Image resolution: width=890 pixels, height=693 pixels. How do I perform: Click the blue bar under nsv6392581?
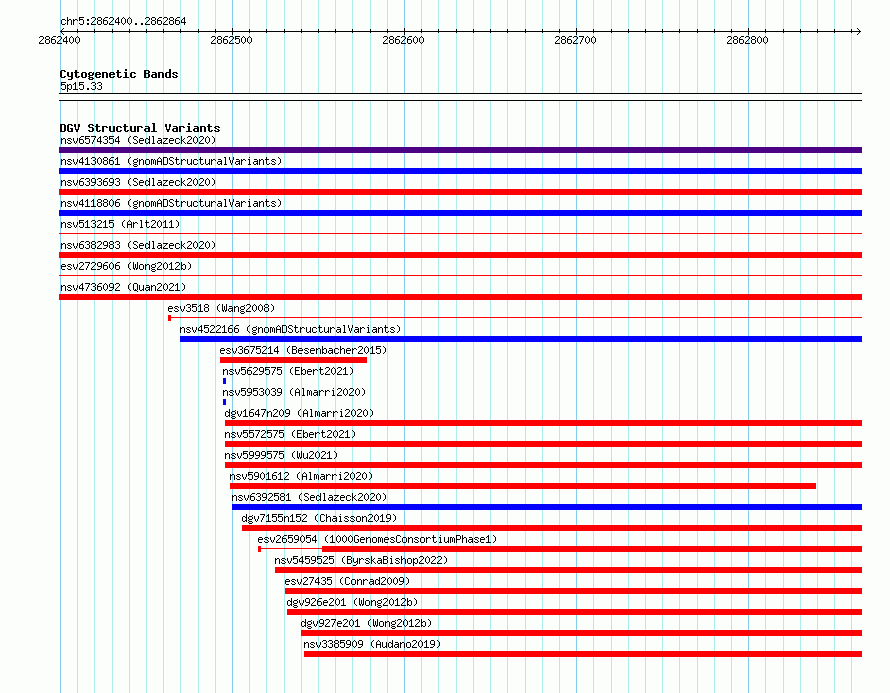(x=547, y=507)
